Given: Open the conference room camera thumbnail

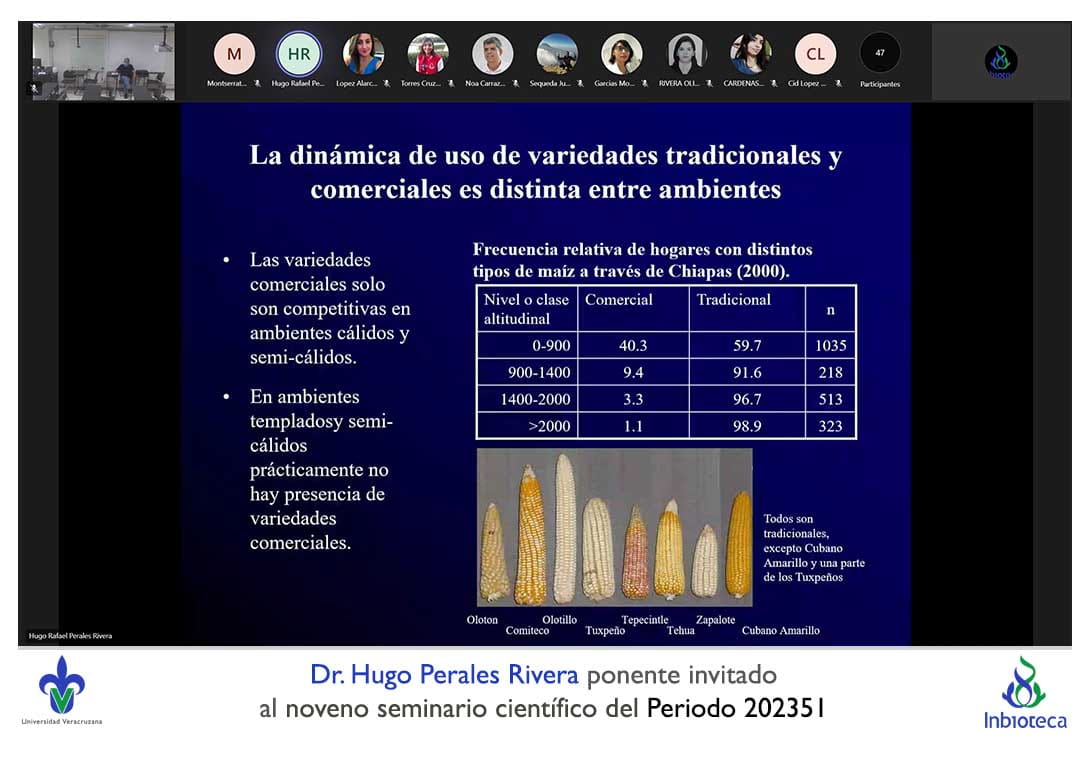Looking at the screenshot, I should [x=104, y=61].
